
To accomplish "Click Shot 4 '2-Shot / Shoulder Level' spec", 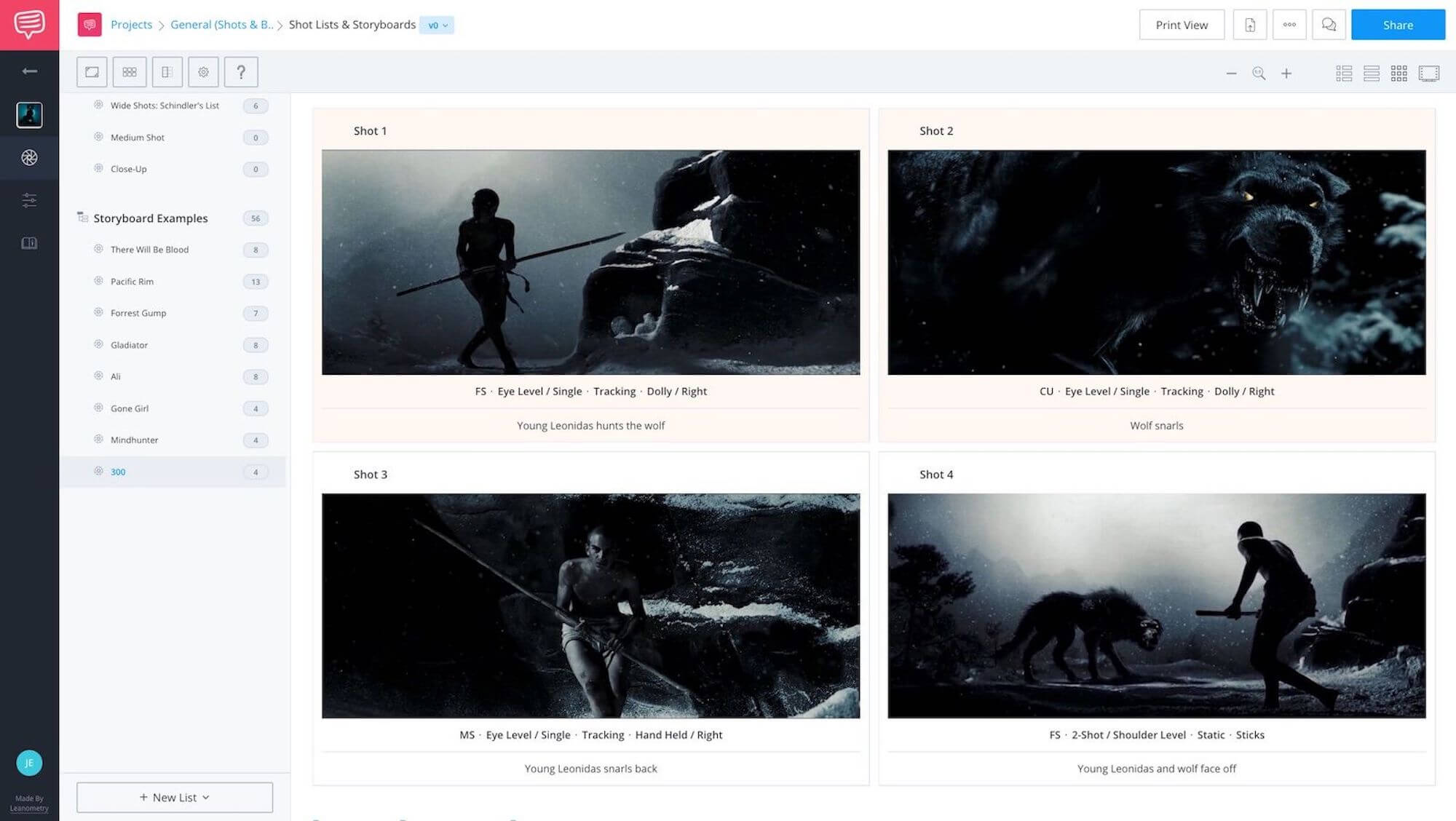I will (x=1128, y=735).
